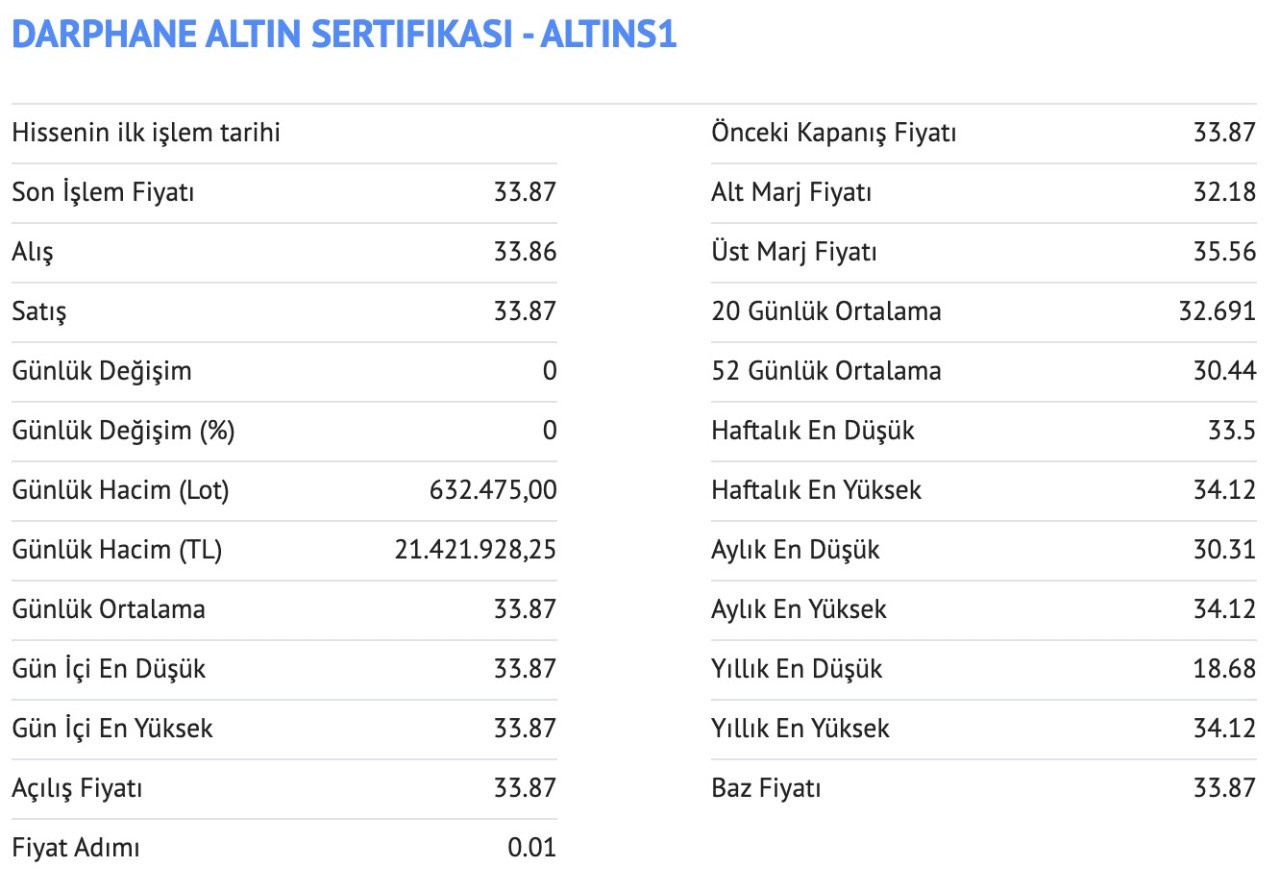The image size is (1280, 892).
Task: Select the 20 Günlük Ortalama value 32.691
Action: tap(1217, 312)
